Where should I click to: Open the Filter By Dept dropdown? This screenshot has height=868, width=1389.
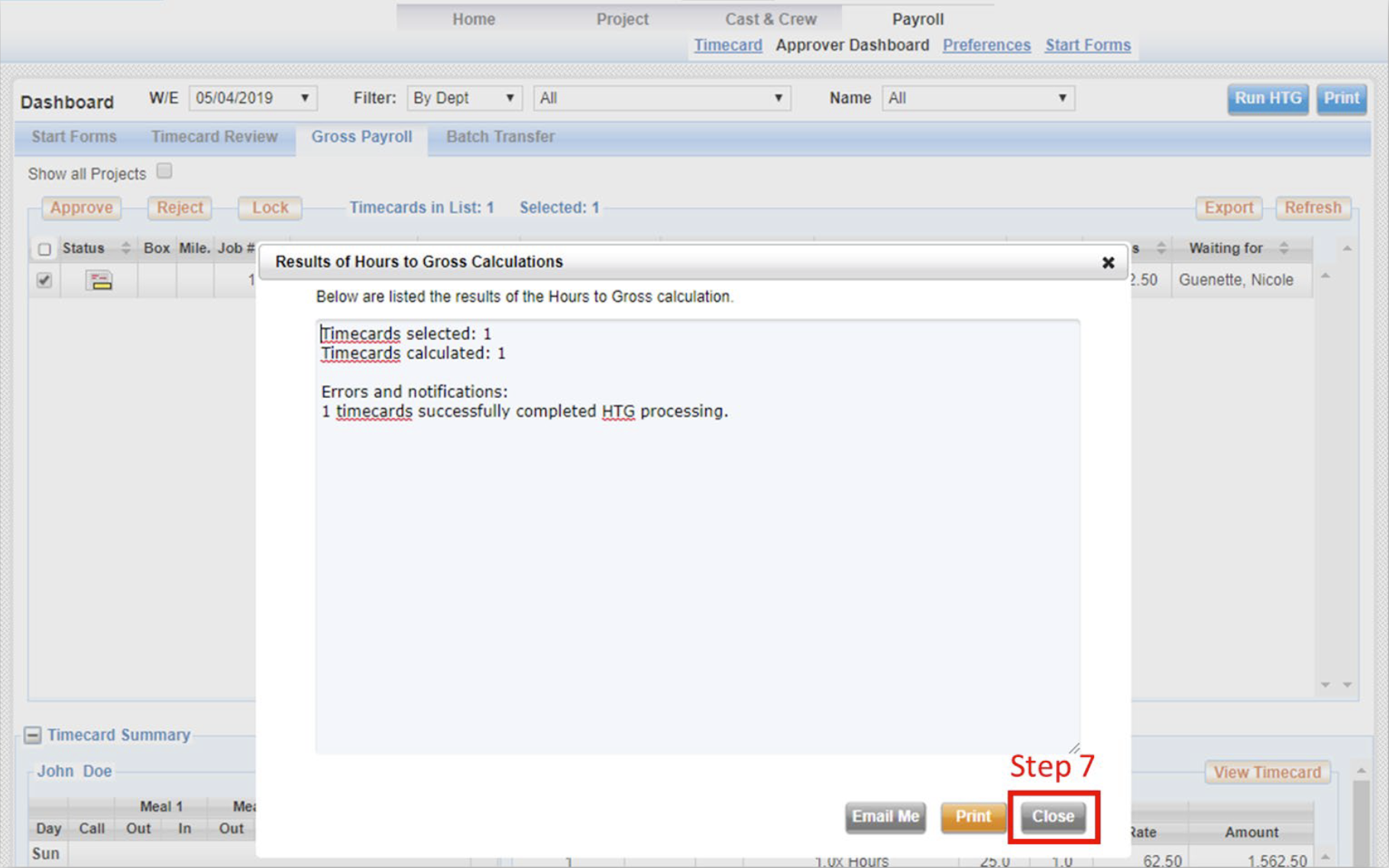coord(465,98)
